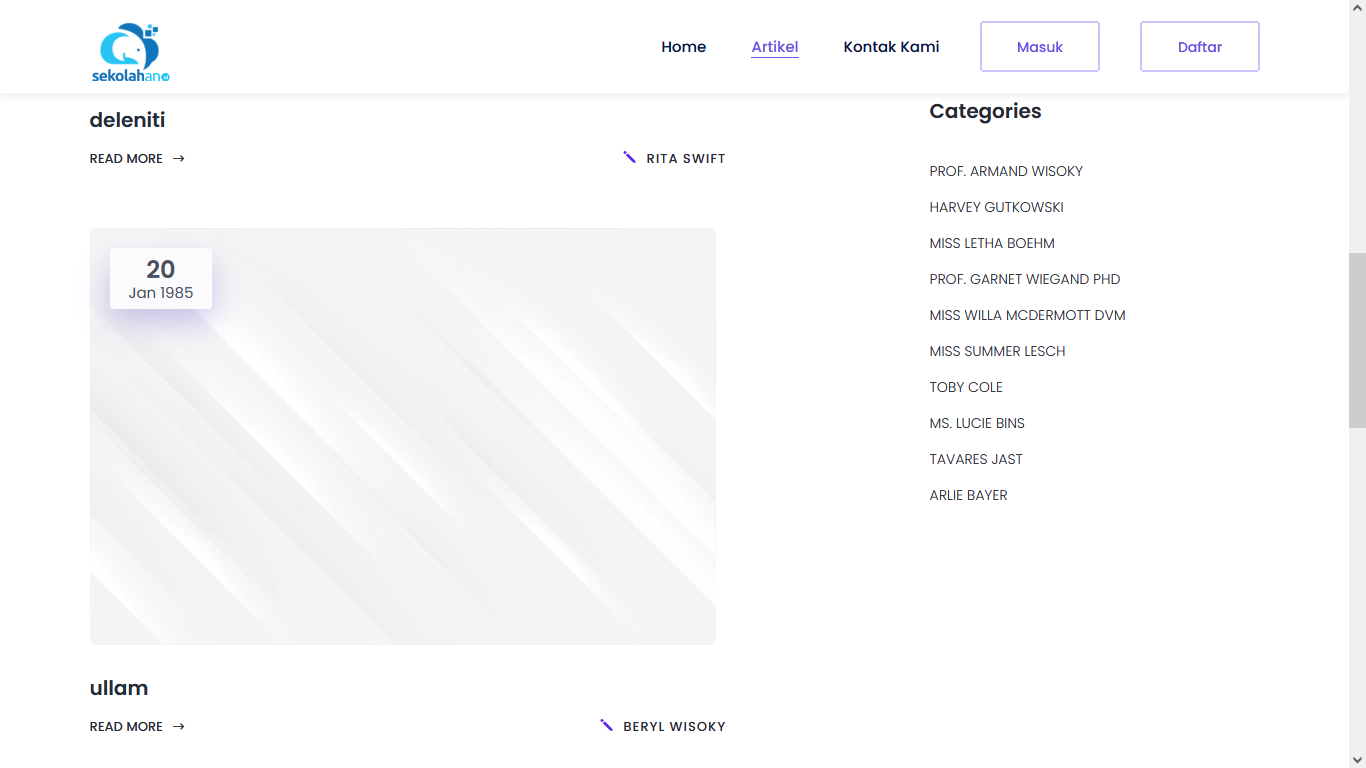Open the Home menu item
1366x768 pixels.
[x=683, y=47]
